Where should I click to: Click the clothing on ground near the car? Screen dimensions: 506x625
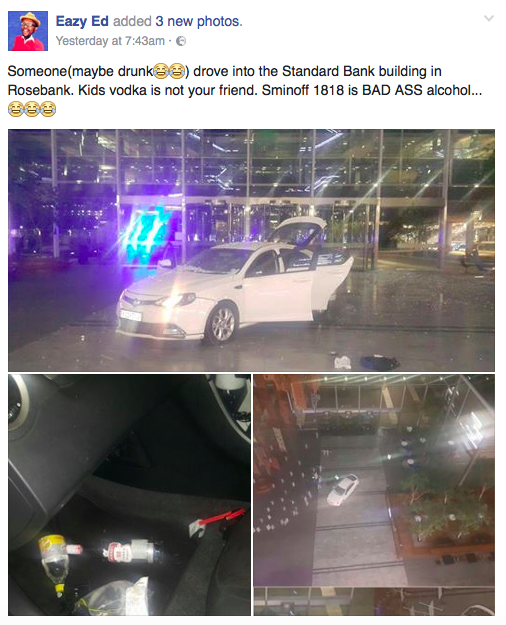(379, 362)
